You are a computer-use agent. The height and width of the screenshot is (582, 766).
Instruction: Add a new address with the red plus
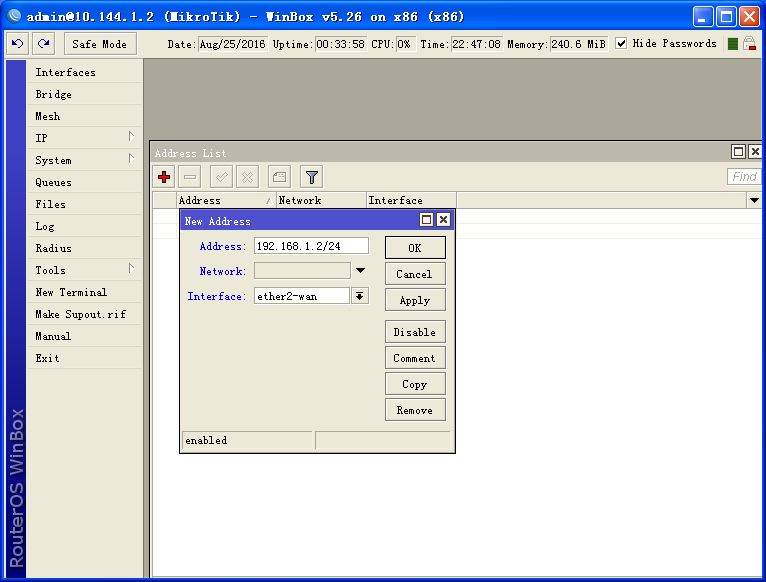pyautogui.click(x=164, y=177)
